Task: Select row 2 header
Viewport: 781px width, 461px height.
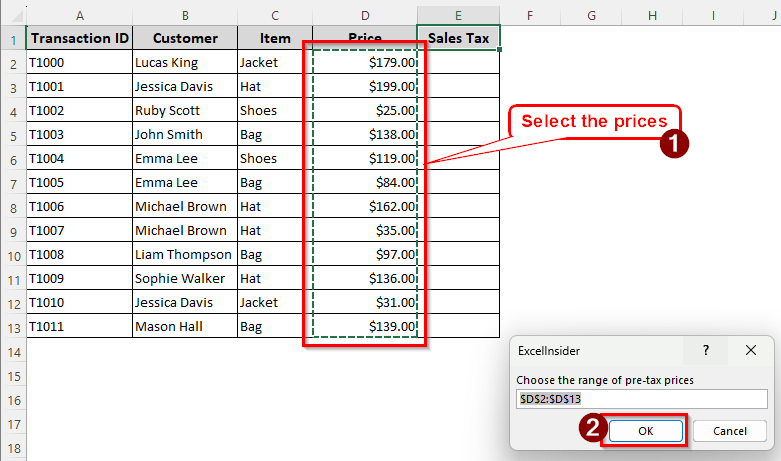Action: [13, 63]
